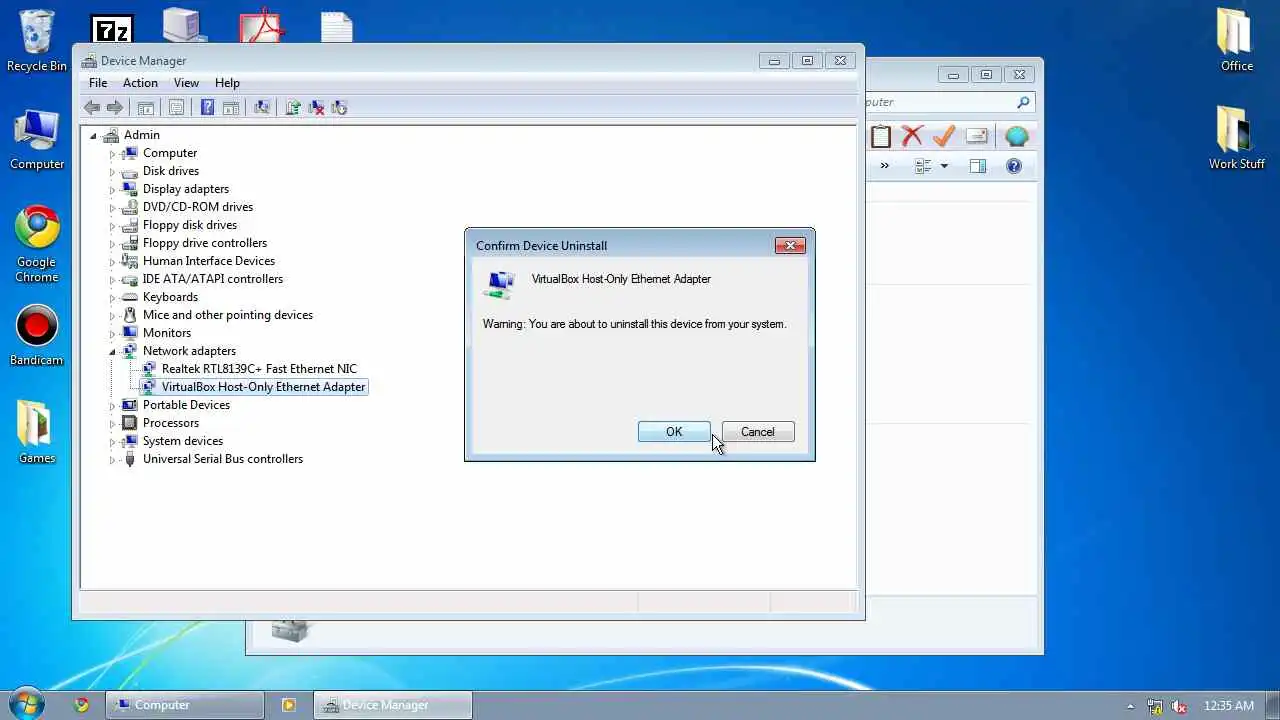Switch to the Computer taskbar button
Image resolution: width=1280 pixels, height=720 pixels.
pos(185,705)
